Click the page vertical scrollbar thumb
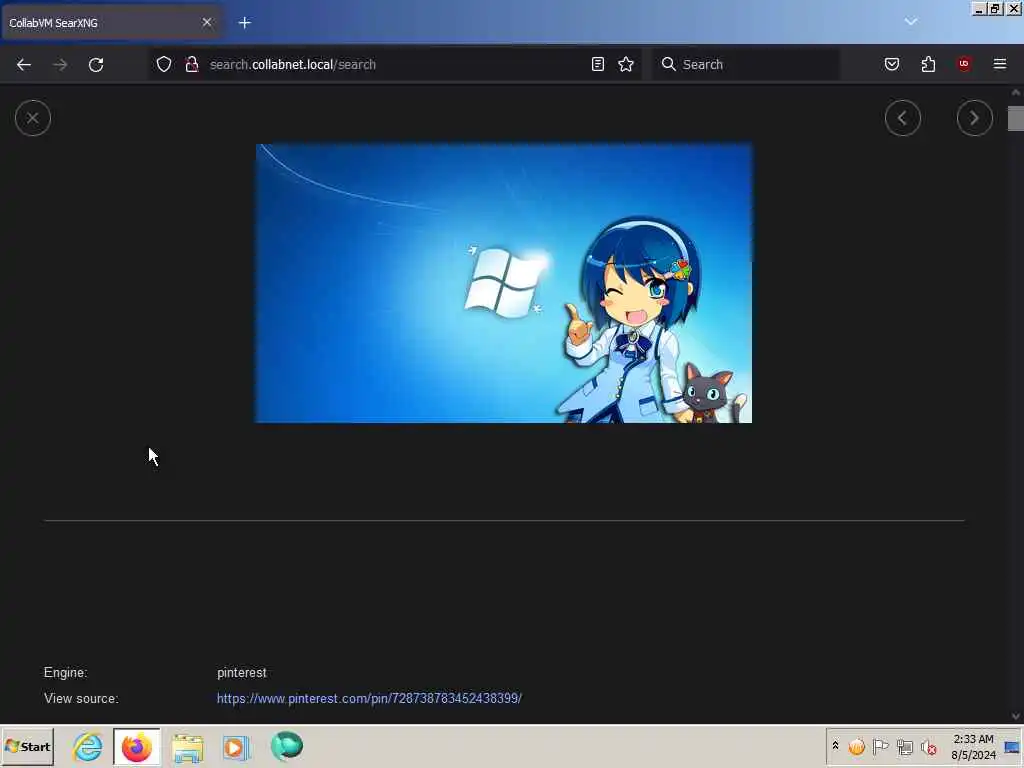Screen dimensions: 1024x768 1016,118
